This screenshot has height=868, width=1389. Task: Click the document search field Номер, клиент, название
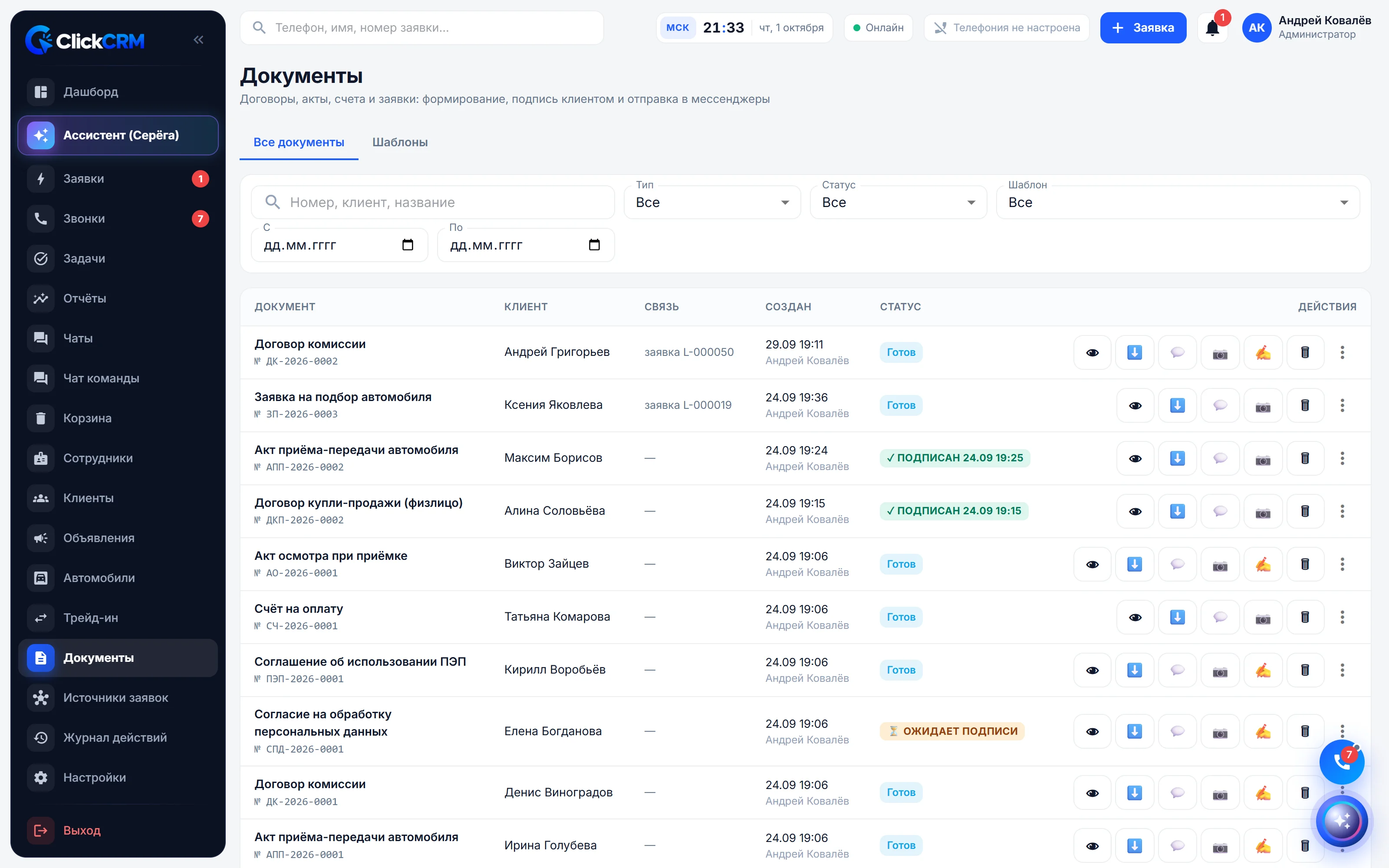point(433,202)
